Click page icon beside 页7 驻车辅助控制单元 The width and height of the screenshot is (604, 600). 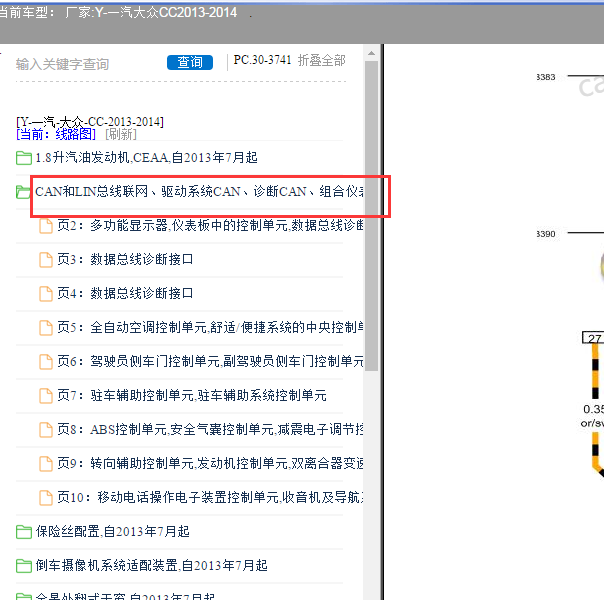46,396
